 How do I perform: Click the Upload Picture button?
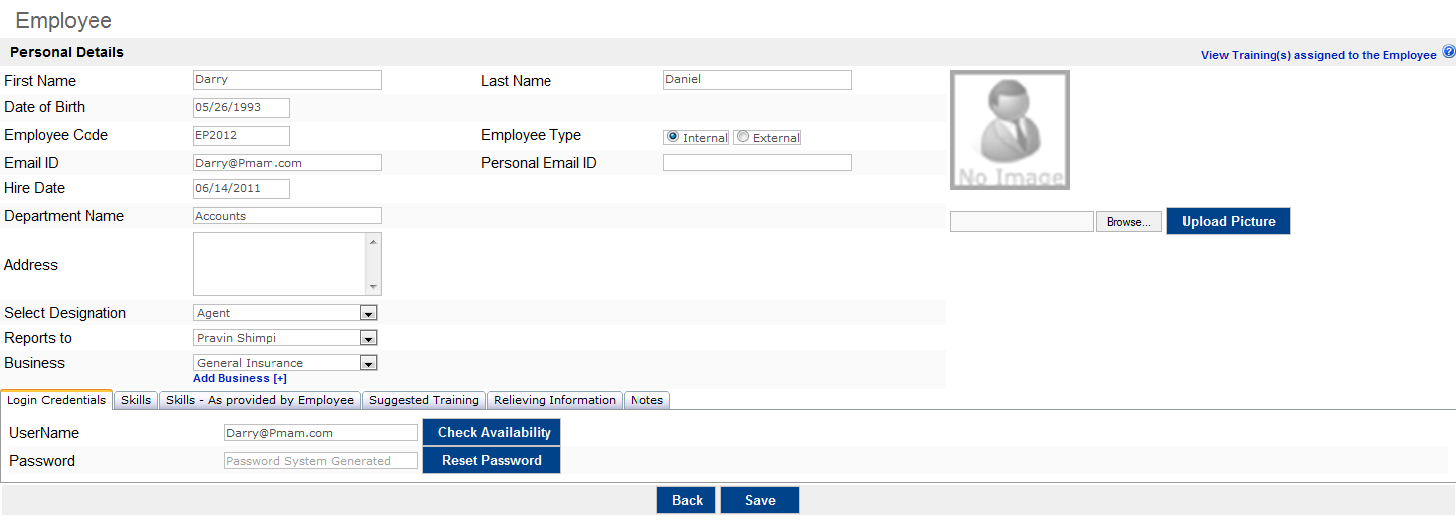click(x=1228, y=221)
